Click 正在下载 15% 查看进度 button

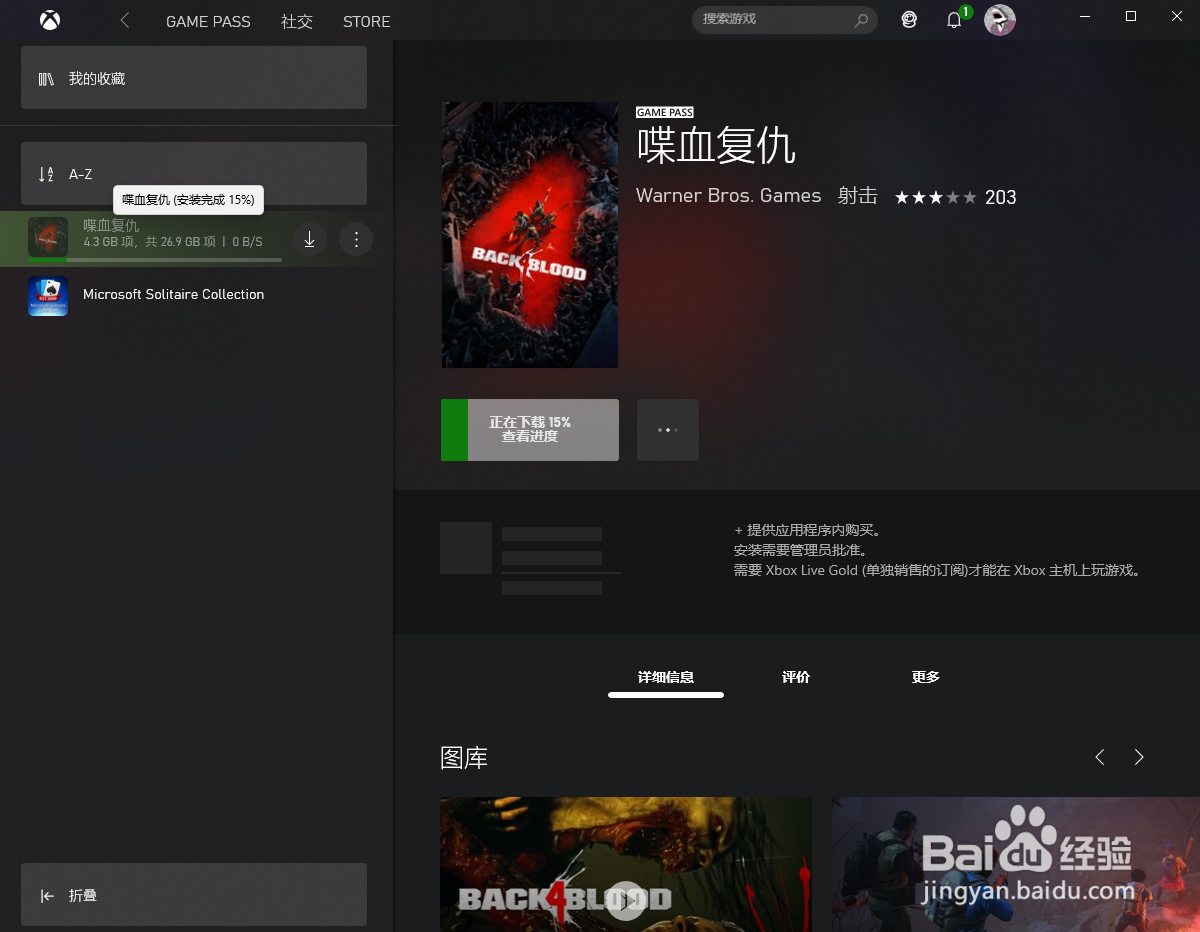pyautogui.click(x=530, y=430)
